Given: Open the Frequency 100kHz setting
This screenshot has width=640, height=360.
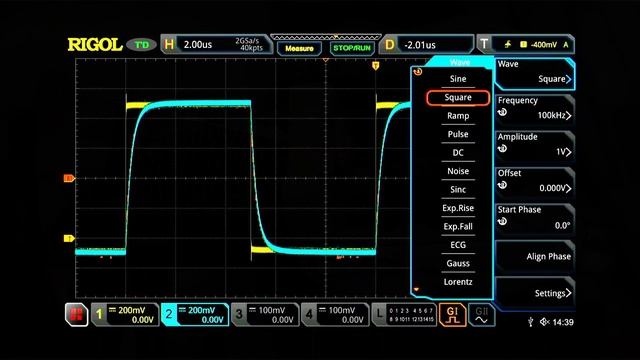Looking at the screenshot, I should tap(535, 109).
